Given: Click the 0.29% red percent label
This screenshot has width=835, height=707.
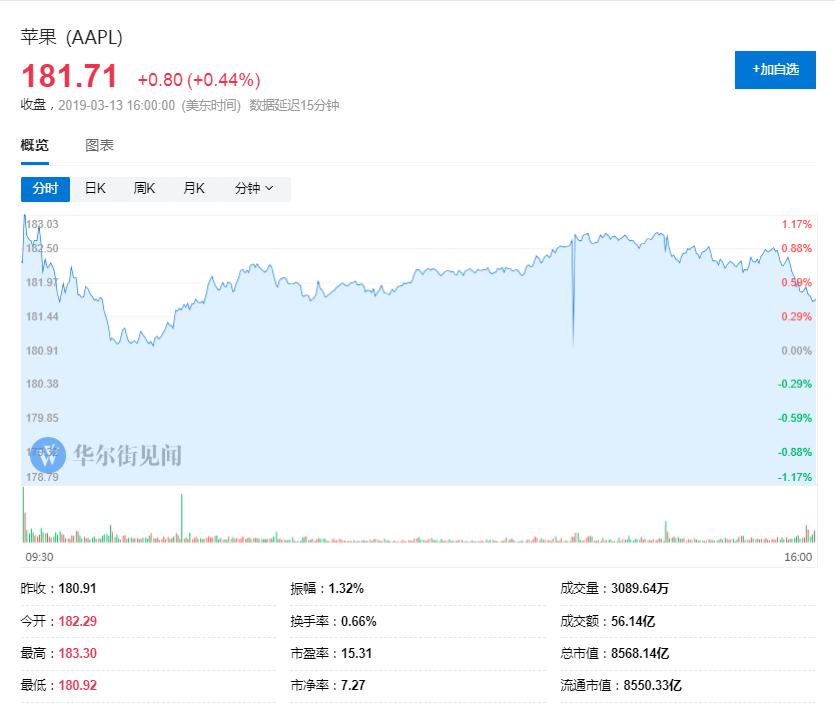Looking at the screenshot, I should point(797,317).
